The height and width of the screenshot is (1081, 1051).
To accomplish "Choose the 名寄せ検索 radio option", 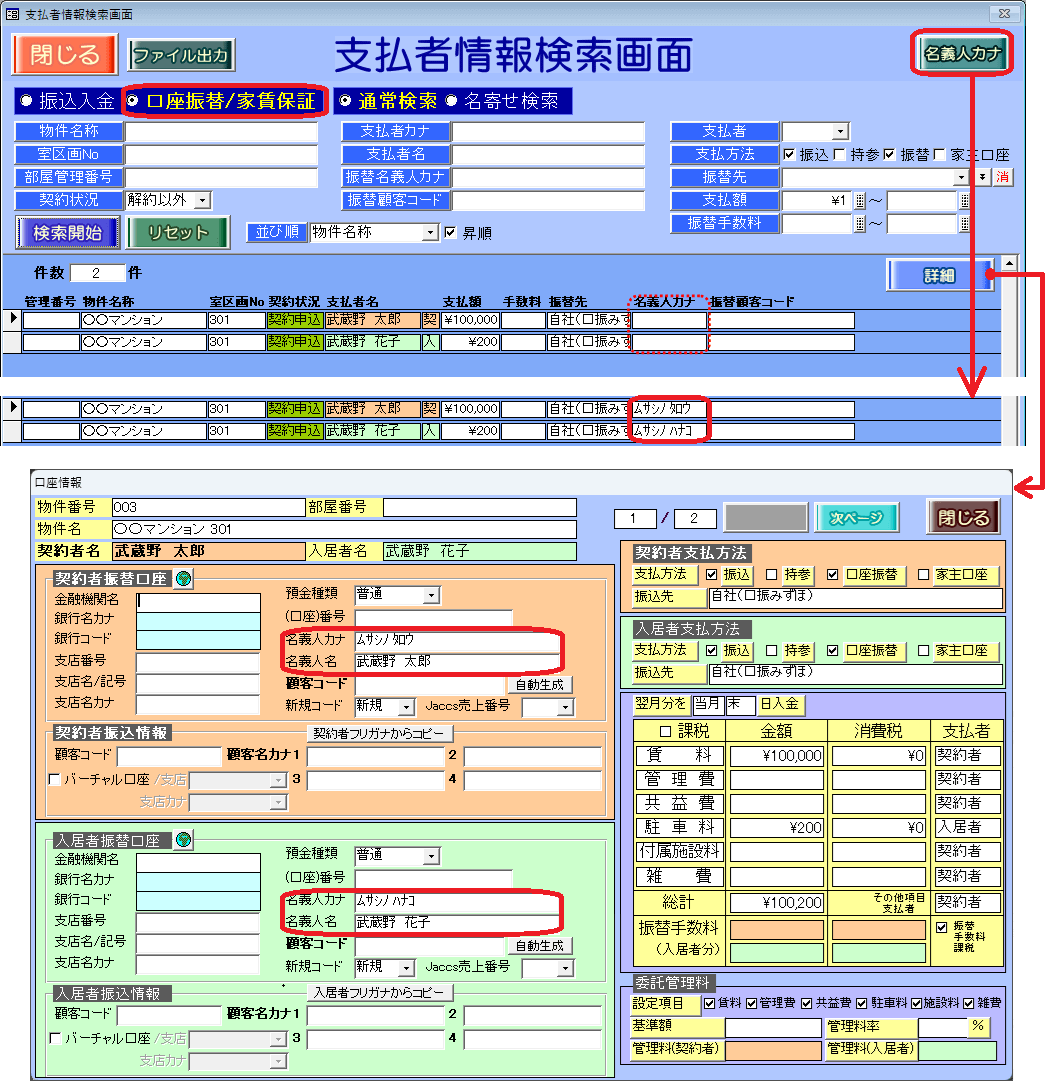I will pos(451,101).
